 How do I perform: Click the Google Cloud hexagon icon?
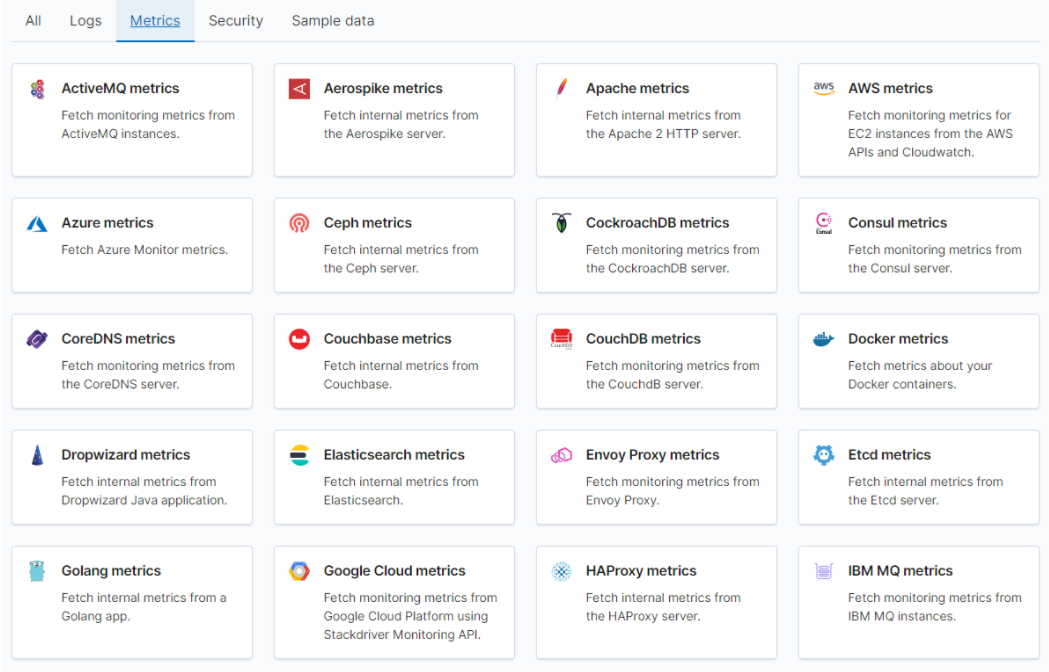(x=299, y=571)
